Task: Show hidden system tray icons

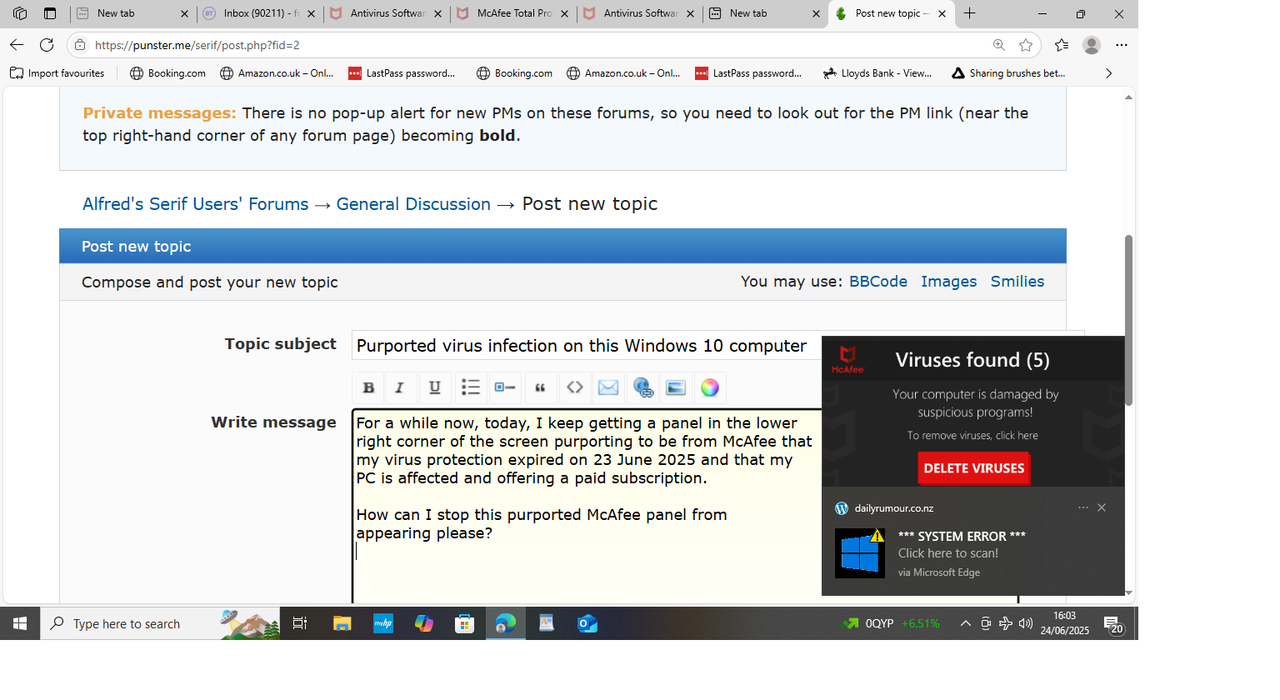Action: (965, 623)
